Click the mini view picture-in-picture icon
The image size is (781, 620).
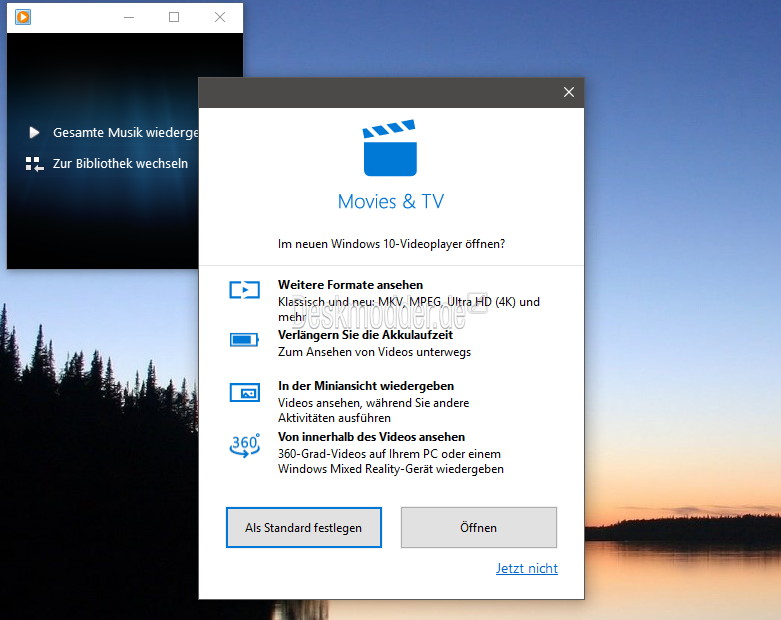click(245, 392)
